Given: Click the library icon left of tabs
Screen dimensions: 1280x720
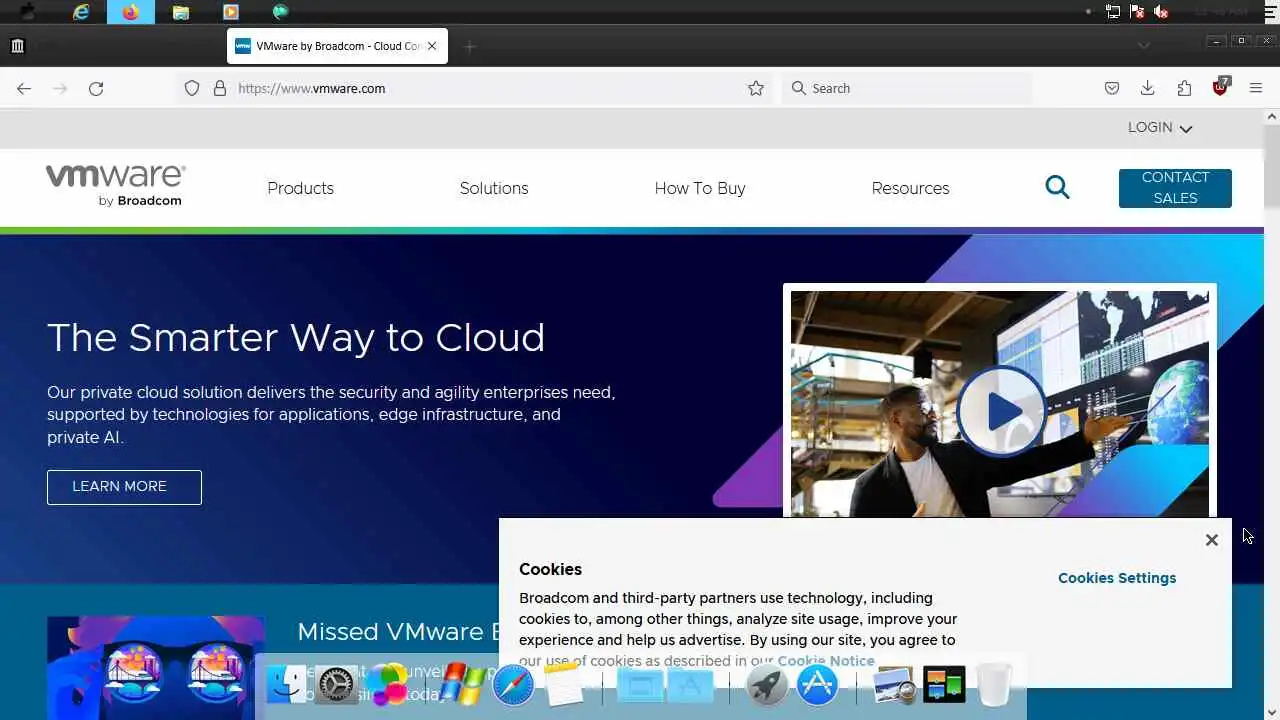Looking at the screenshot, I should click(x=17, y=45).
